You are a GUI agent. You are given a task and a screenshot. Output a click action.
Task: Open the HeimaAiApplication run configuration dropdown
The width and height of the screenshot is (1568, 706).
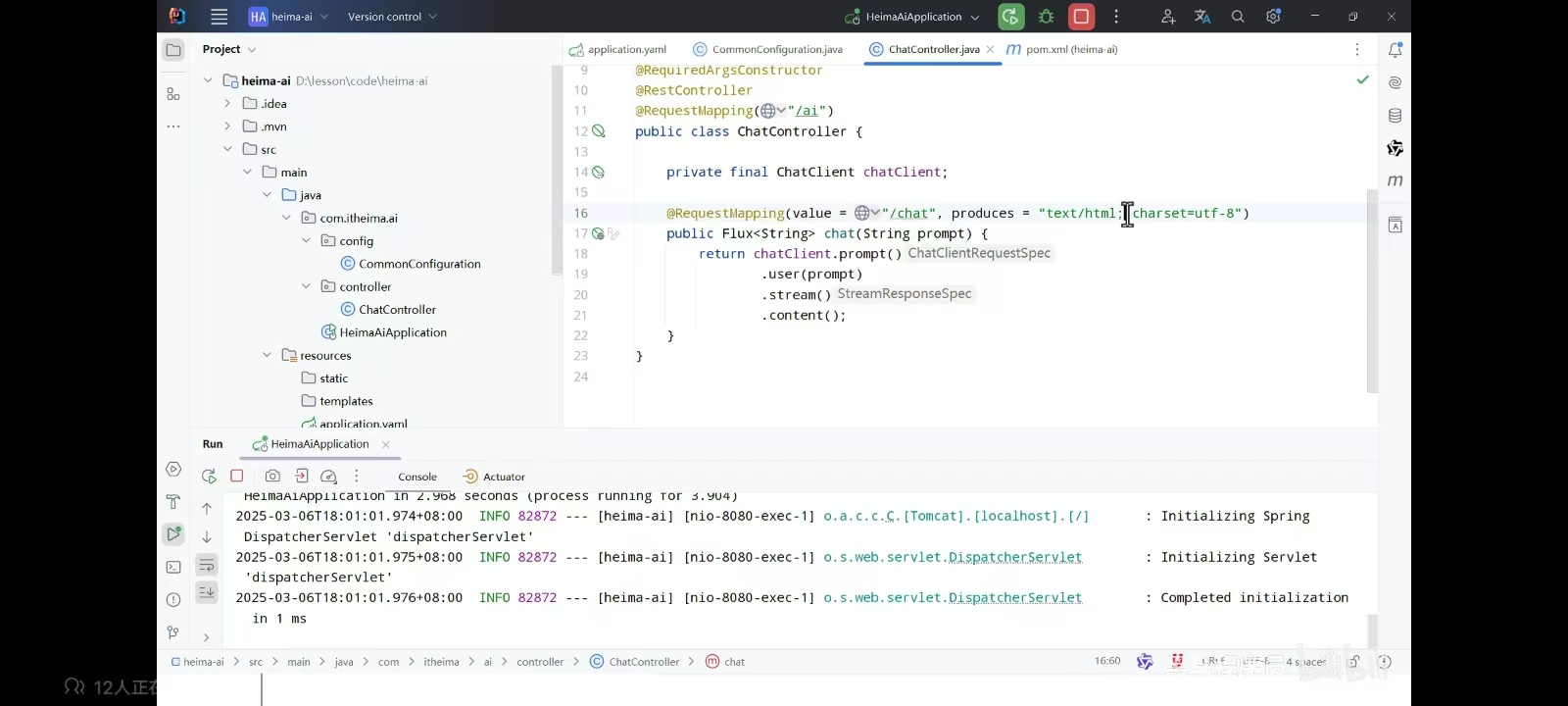click(x=911, y=17)
